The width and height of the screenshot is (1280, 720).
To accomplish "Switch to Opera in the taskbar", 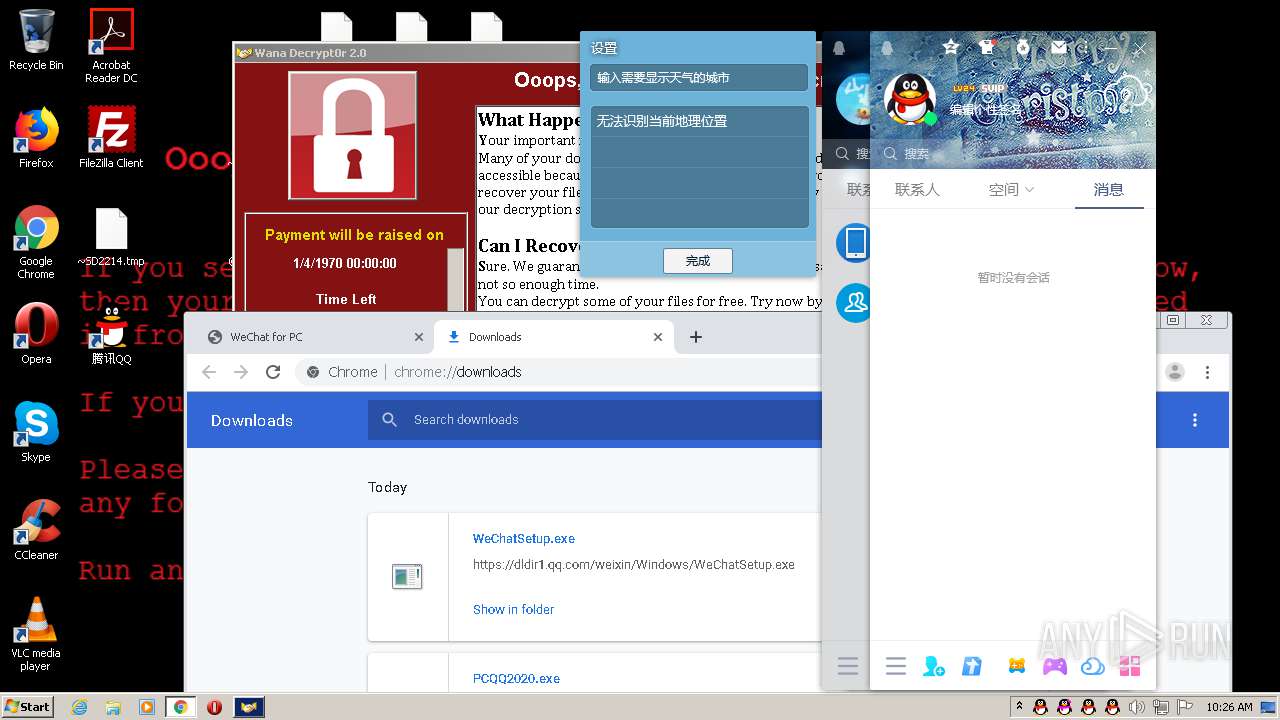I will [214, 707].
